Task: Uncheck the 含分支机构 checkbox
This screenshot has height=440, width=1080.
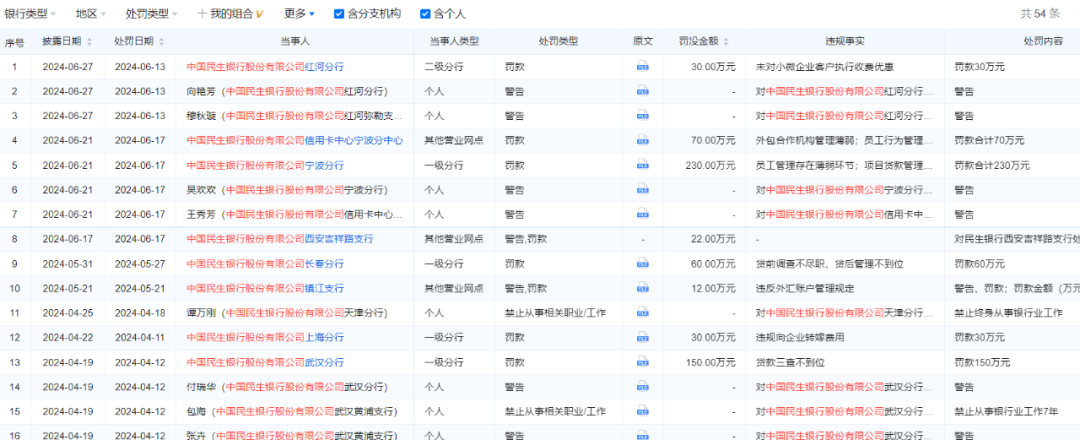Action: coord(339,14)
